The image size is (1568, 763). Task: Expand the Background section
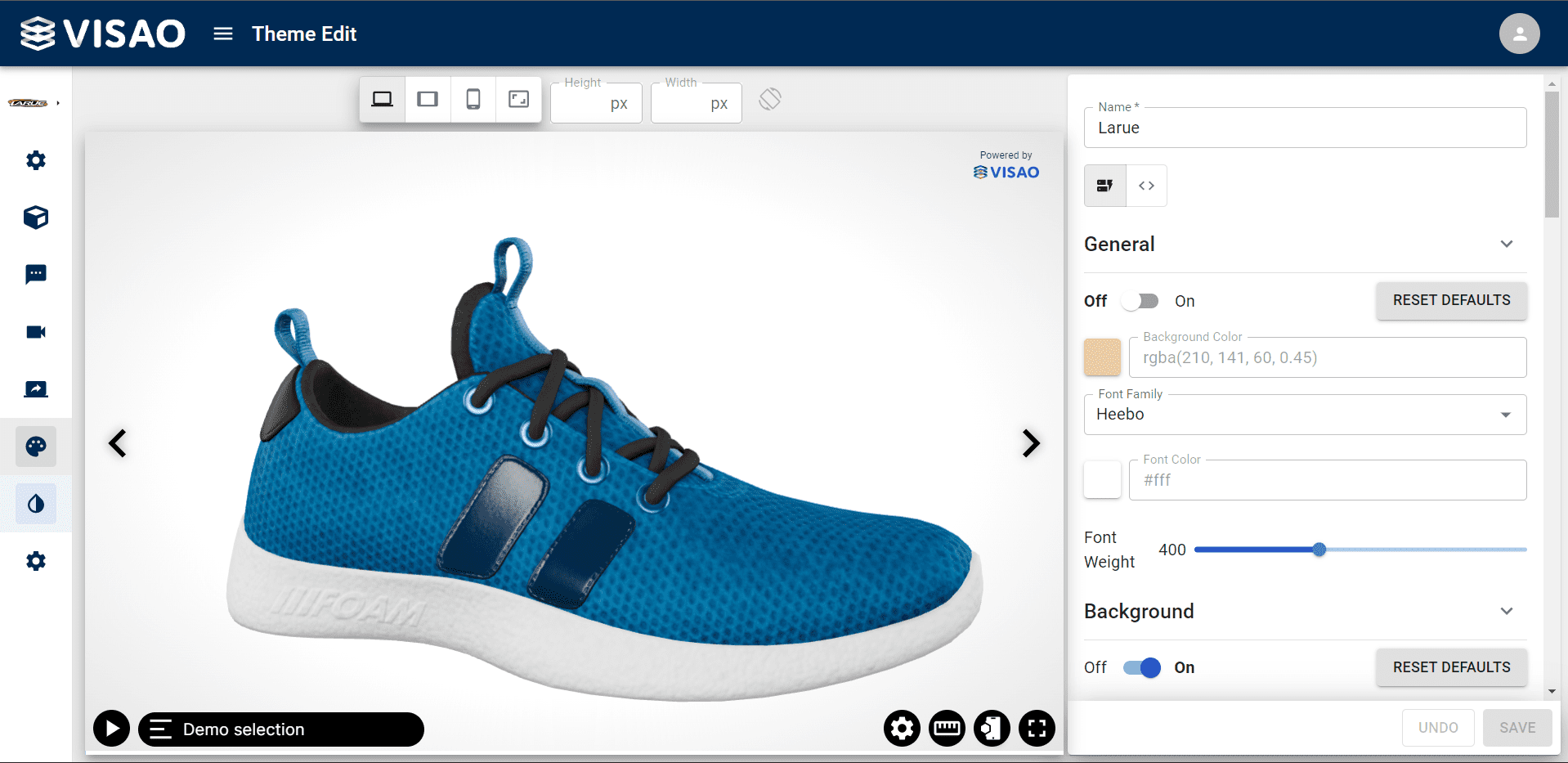(1507, 611)
